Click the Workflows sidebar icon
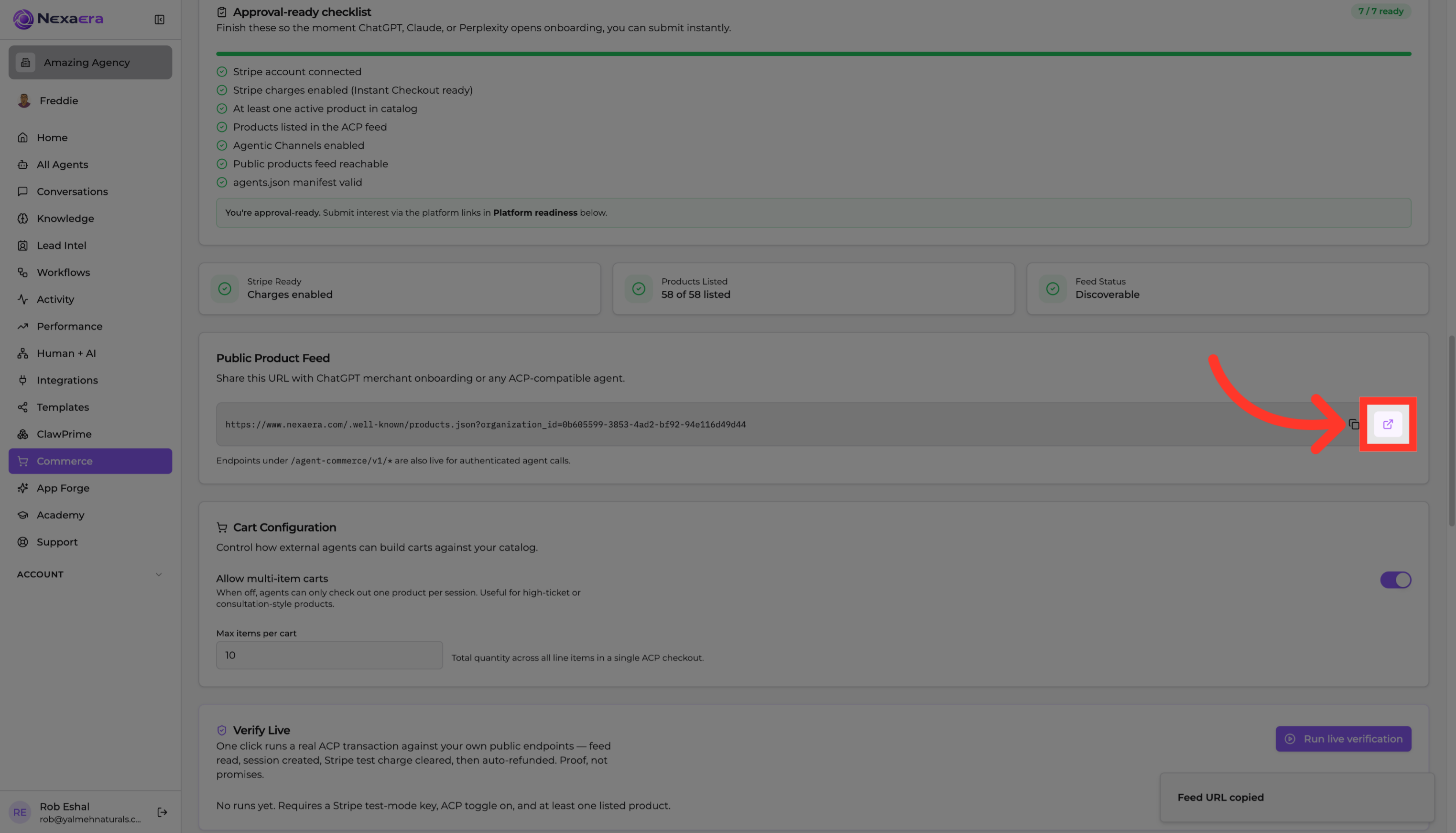Screen dimensions: 1456x833 [23, 273]
